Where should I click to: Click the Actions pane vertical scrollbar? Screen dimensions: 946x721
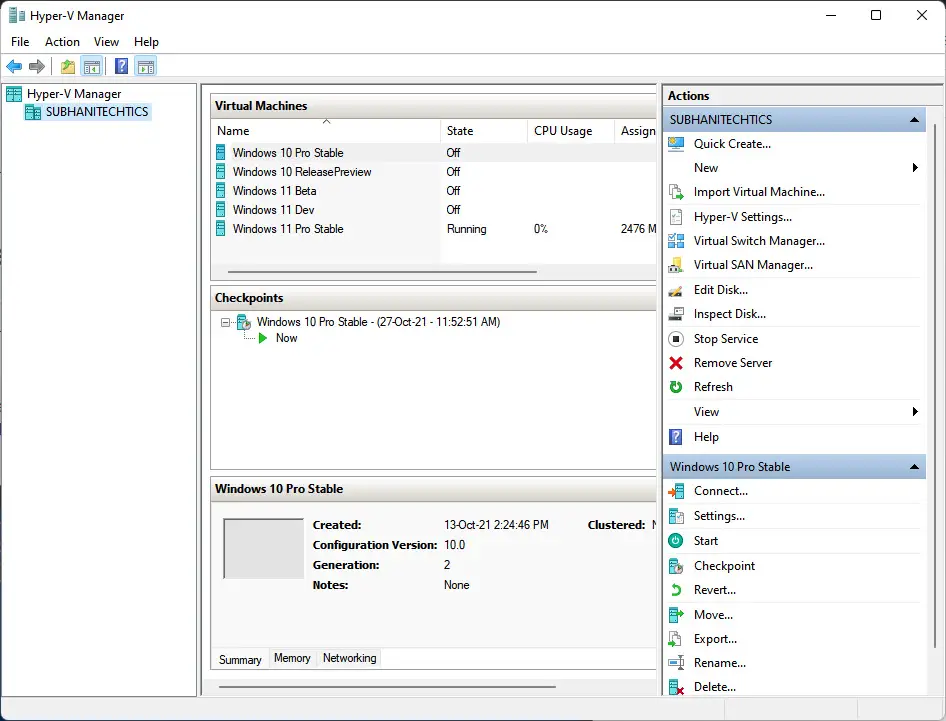click(935, 386)
